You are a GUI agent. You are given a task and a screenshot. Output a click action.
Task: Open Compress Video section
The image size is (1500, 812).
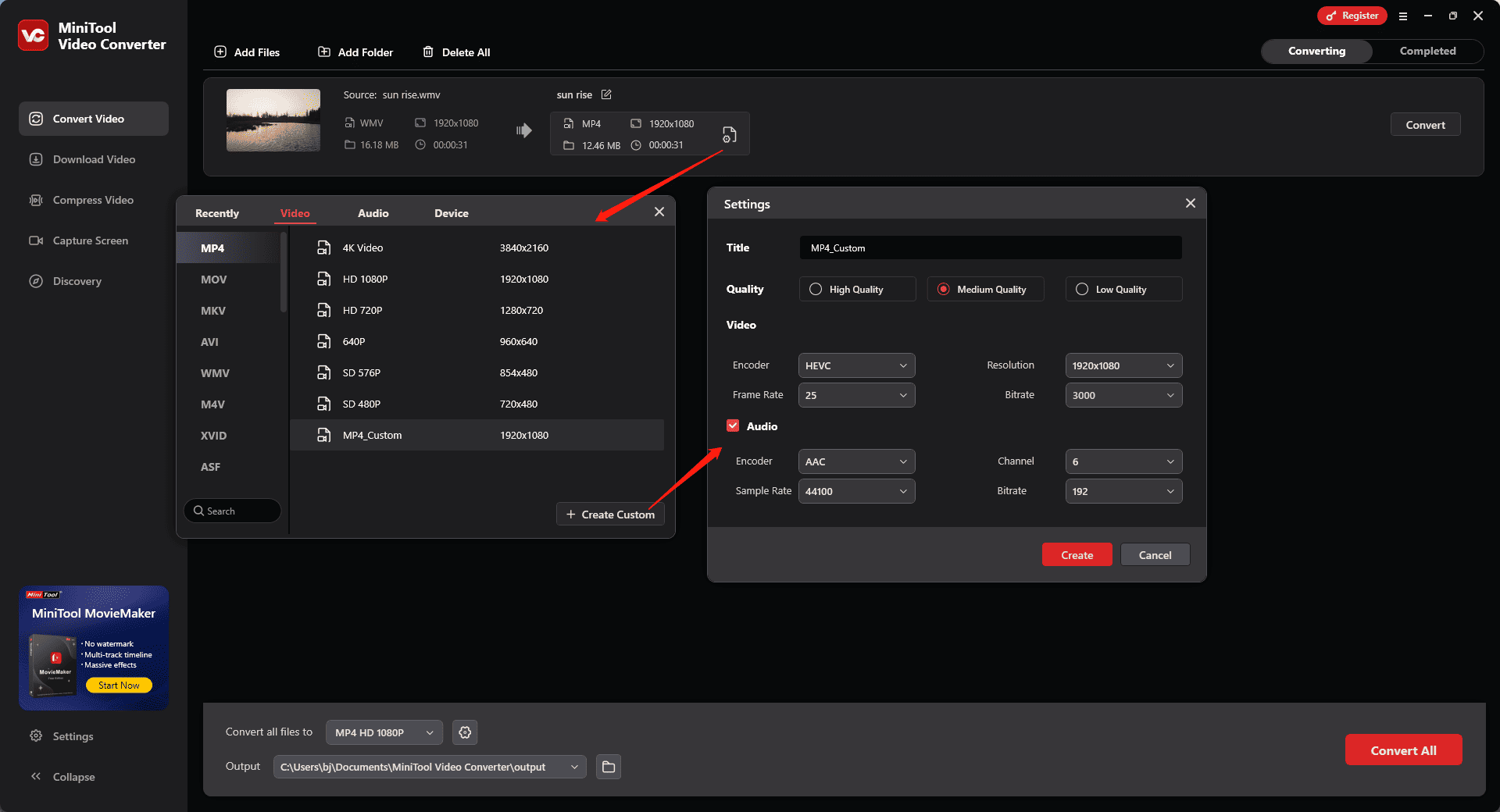[x=94, y=200]
